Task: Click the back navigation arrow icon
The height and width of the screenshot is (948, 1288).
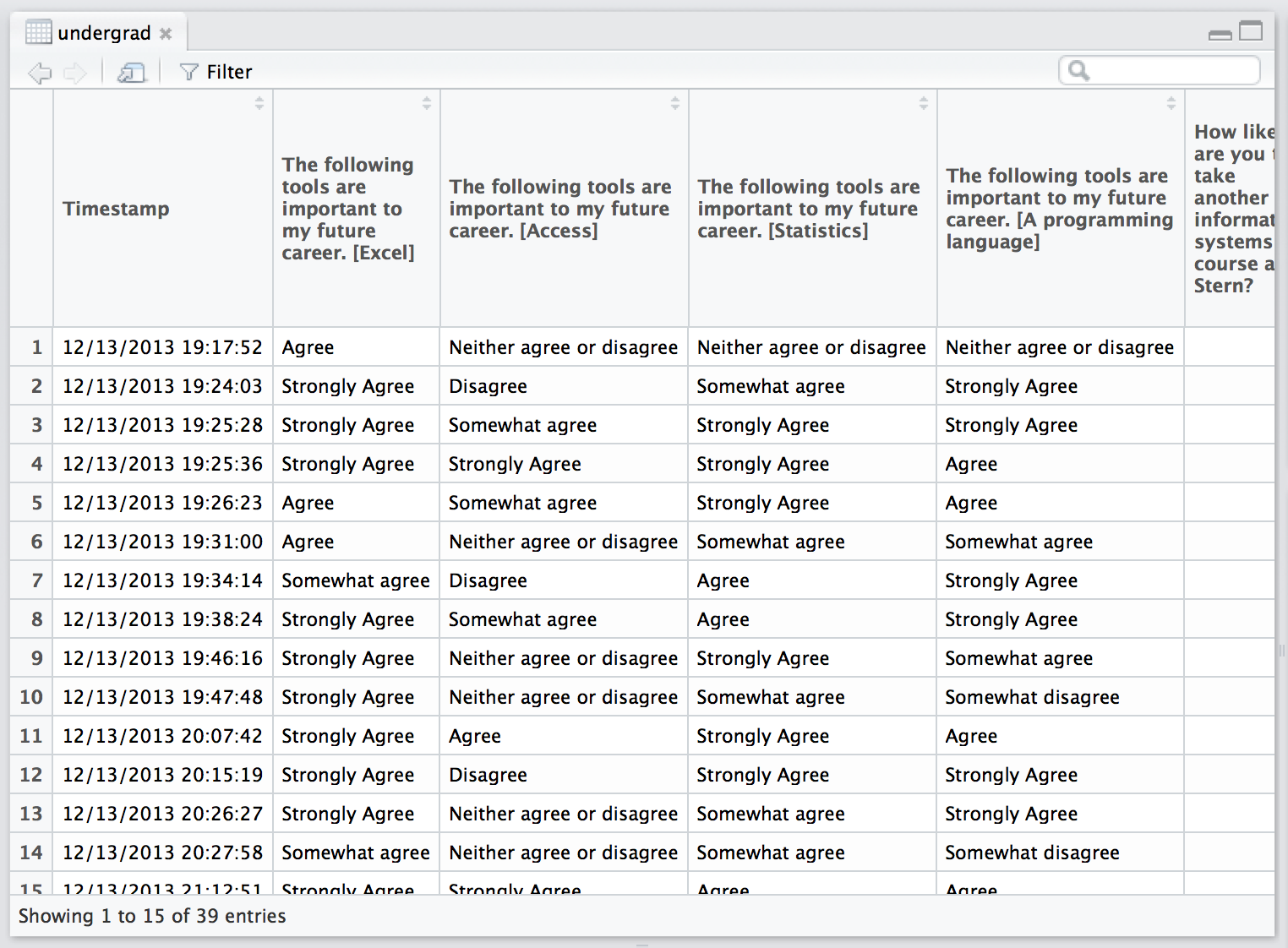Action: [40, 74]
